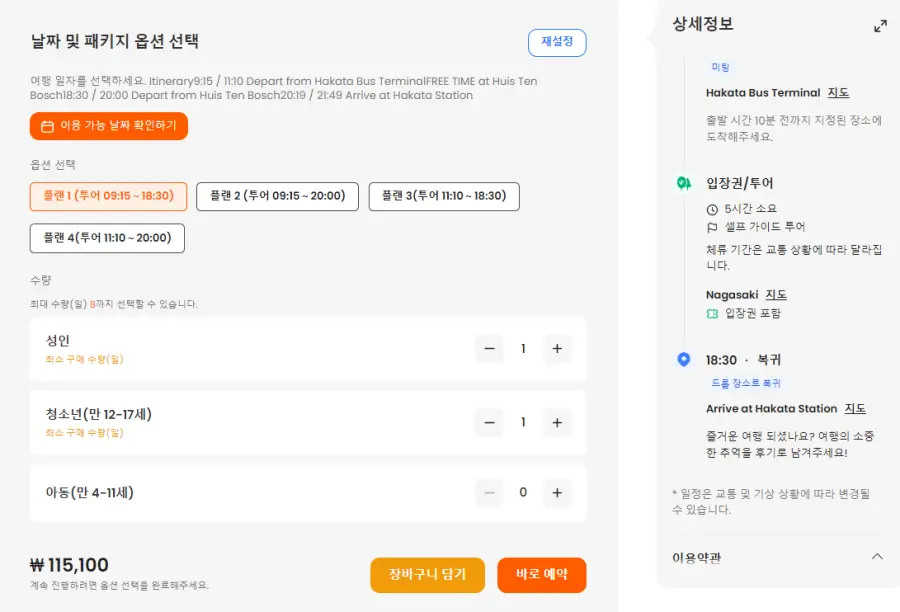Open 지도 link next to Nagasaki
Viewport: 900px width, 612px height.
[775, 295]
